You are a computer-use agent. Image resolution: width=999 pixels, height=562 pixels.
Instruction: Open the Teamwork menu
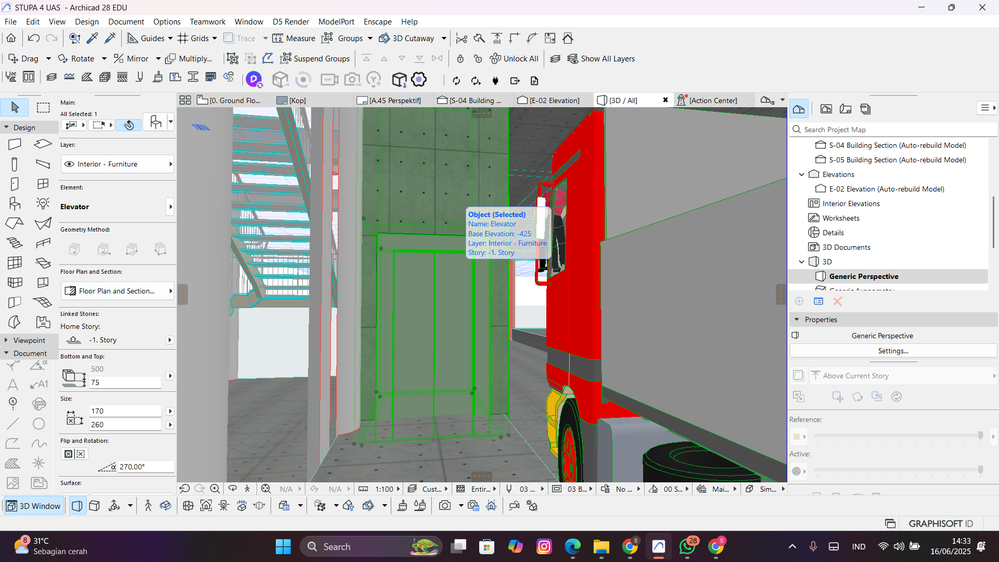click(207, 21)
